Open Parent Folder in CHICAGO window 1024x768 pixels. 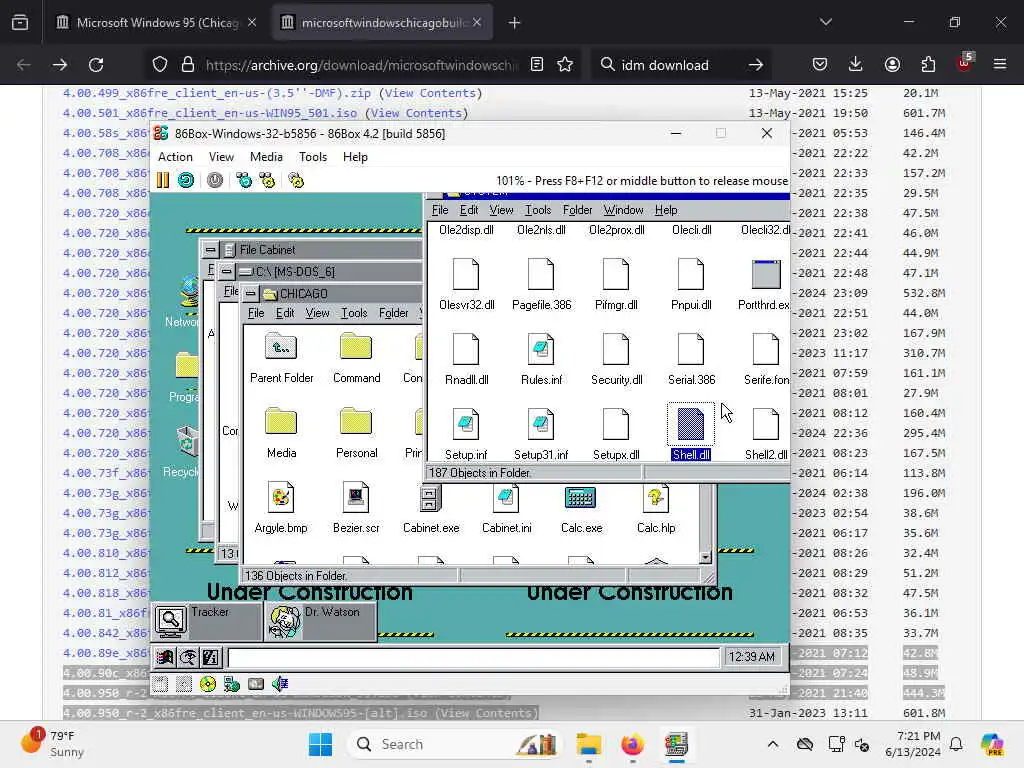(281, 346)
